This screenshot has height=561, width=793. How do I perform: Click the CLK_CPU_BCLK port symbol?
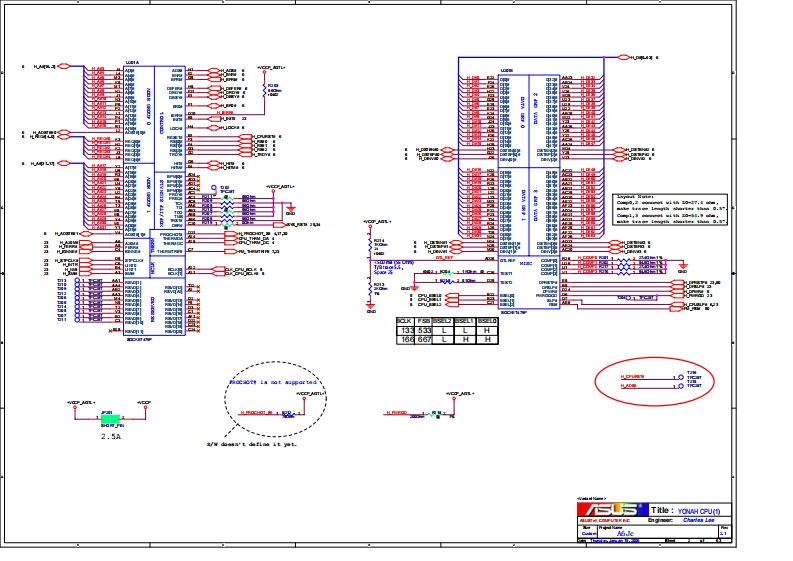click(x=220, y=269)
